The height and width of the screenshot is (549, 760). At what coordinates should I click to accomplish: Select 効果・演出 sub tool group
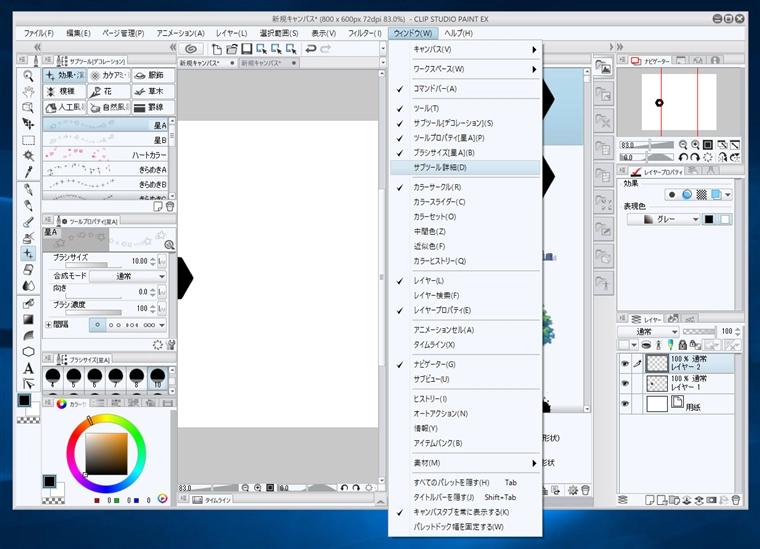(64, 75)
